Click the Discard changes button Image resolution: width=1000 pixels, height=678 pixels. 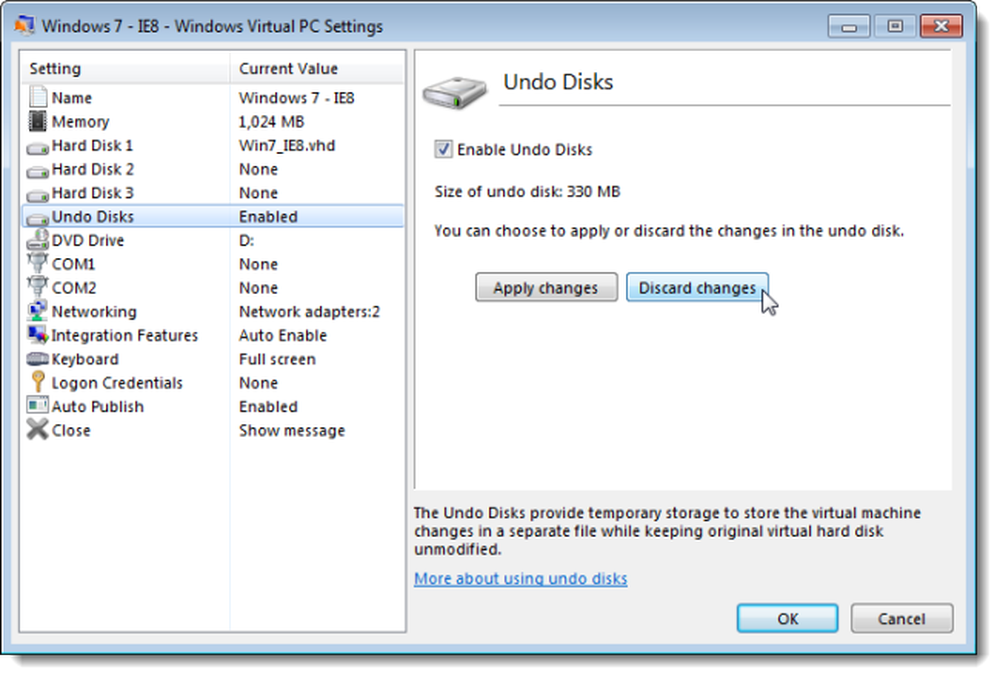click(697, 288)
